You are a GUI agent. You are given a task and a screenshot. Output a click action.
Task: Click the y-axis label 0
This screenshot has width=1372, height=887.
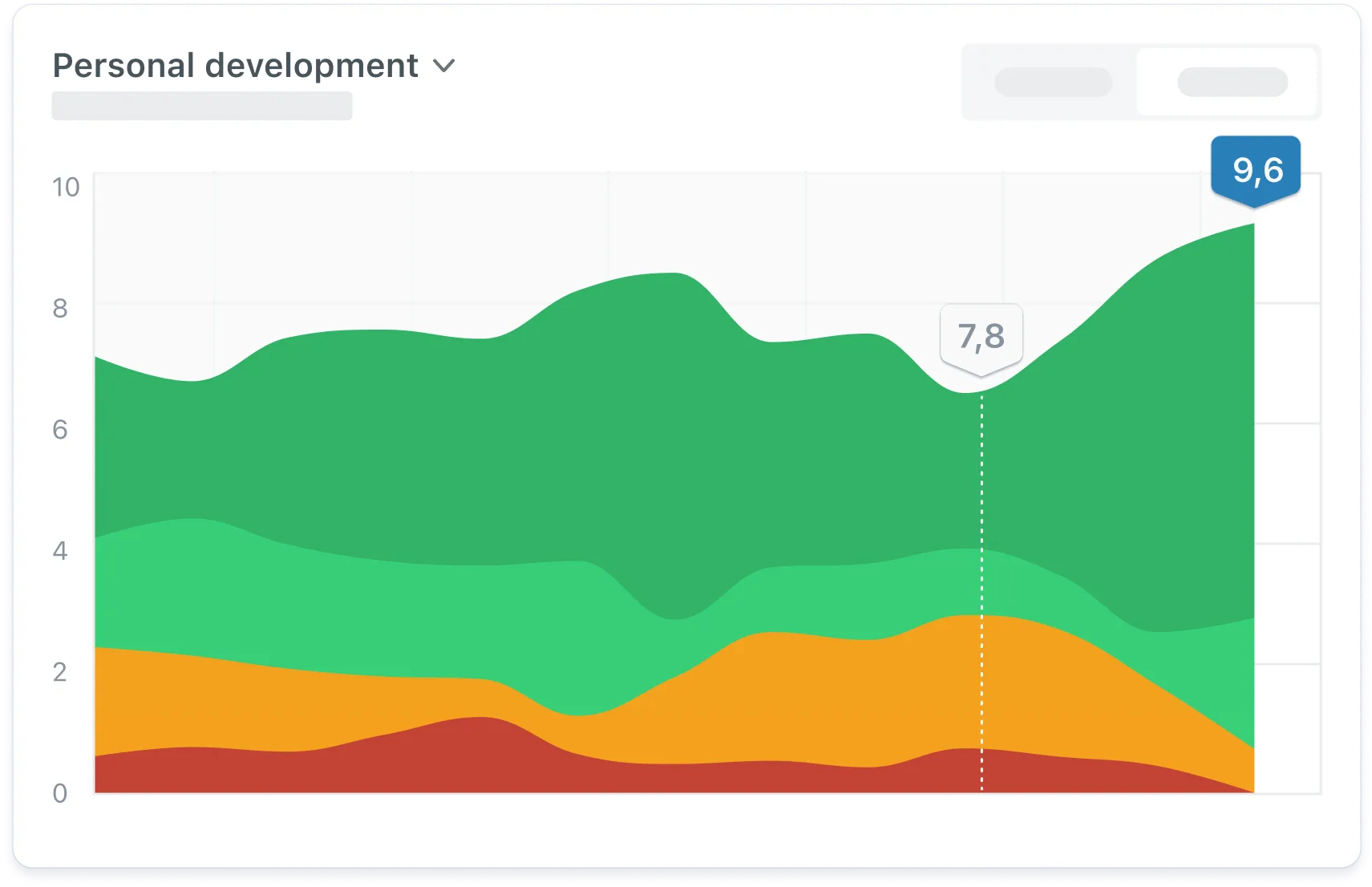pyautogui.click(x=60, y=793)
